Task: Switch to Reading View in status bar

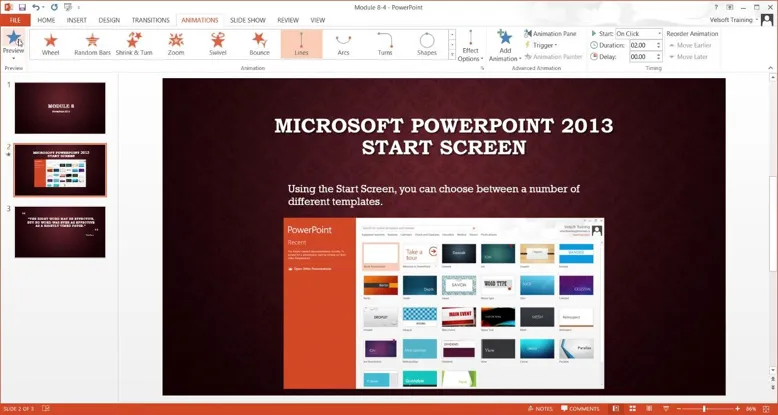Action: pos(649,409)
